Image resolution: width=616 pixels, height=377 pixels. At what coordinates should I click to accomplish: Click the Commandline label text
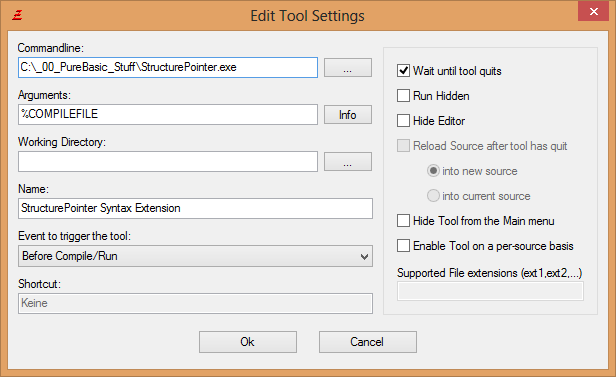click(51, 48)
